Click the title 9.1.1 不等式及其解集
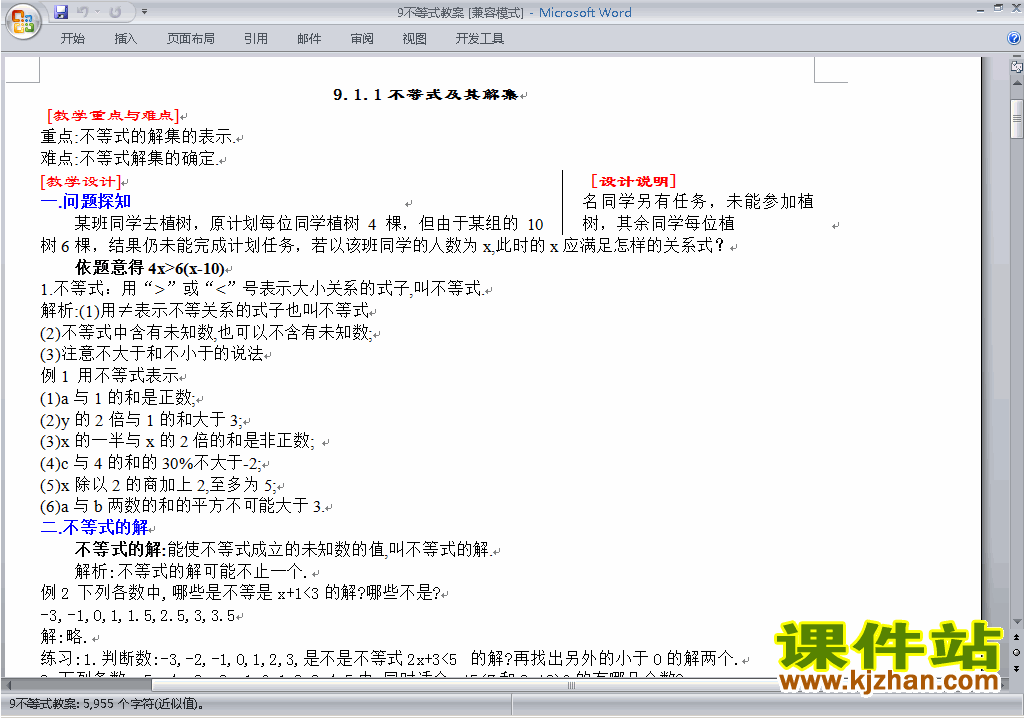The width and height of the screenshot is (1024, 718). pyautogui.click(x=425, y=95)
